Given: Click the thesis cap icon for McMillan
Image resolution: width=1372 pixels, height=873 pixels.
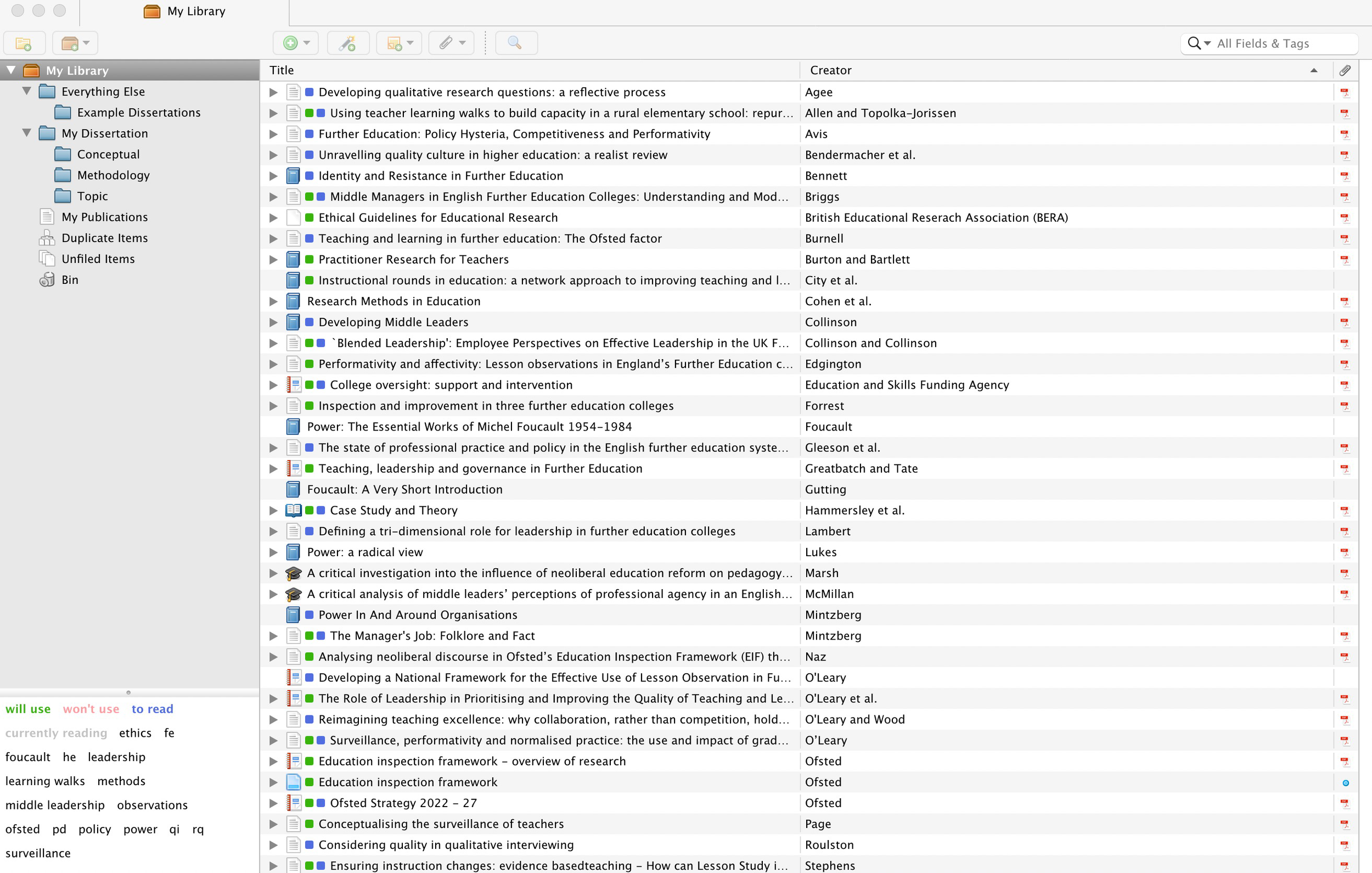Looking at the screenshot, I should 293,594.
